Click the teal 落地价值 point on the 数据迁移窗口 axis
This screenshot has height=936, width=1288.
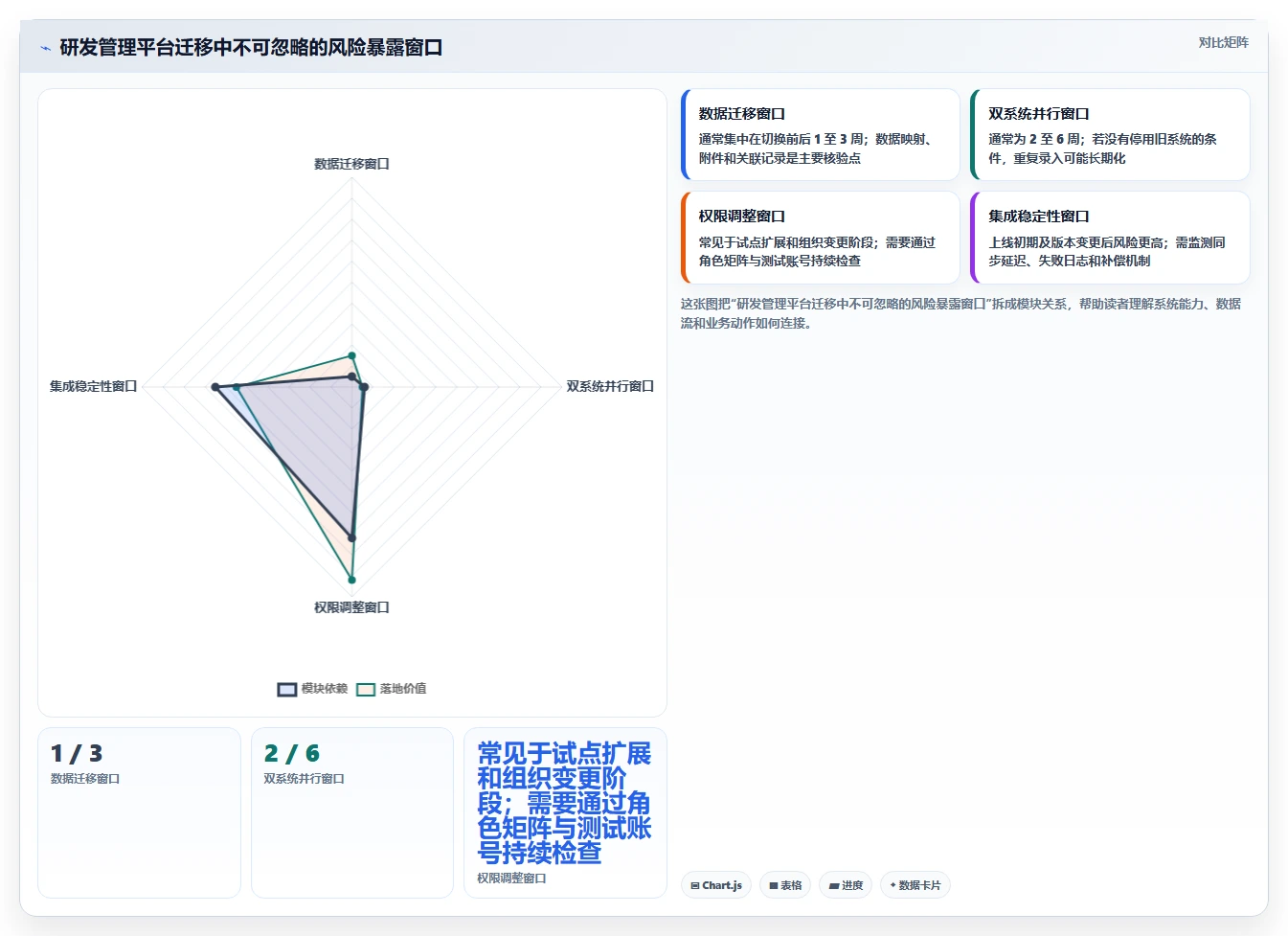[351, 355]
